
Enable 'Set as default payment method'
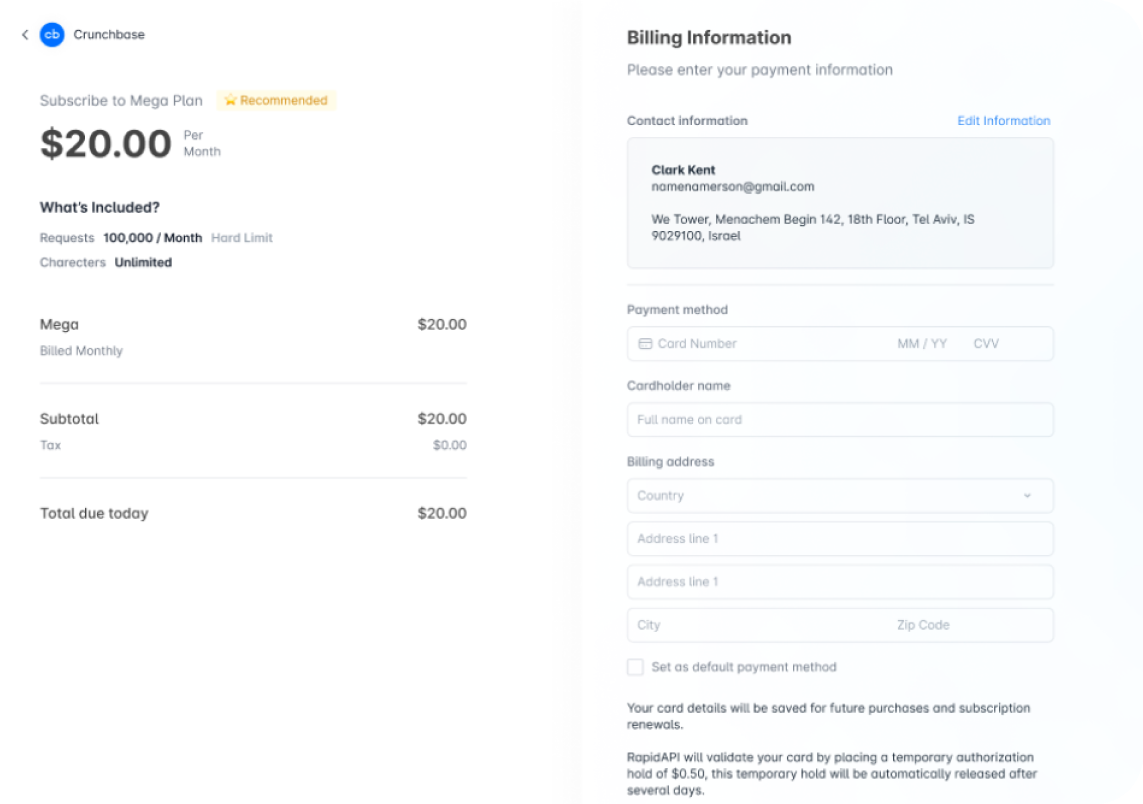(635, 666)
